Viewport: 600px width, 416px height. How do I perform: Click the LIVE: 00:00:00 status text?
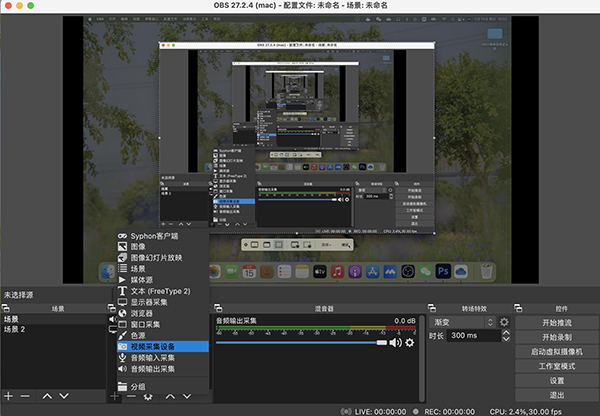(380, 411)
